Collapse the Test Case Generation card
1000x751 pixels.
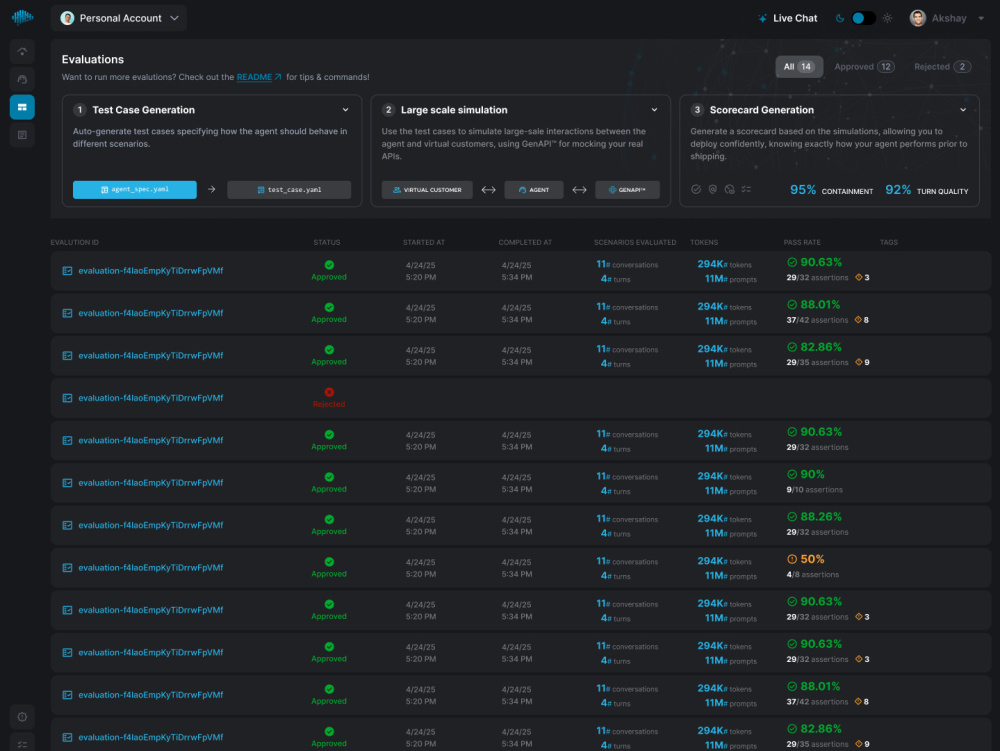coord(346,110)
